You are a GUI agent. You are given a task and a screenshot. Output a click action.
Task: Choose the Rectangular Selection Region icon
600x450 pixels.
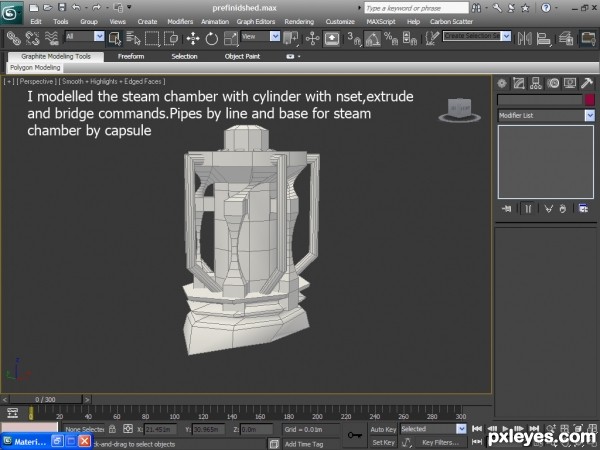[152, 38]
